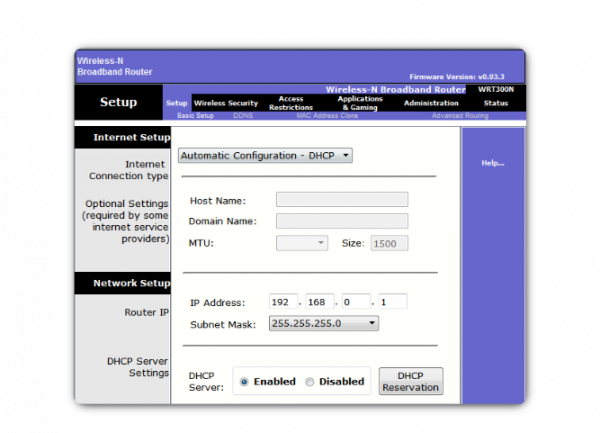Open the Help link
The height and width of the screenshot is (433, 600).
coord(492,163)
